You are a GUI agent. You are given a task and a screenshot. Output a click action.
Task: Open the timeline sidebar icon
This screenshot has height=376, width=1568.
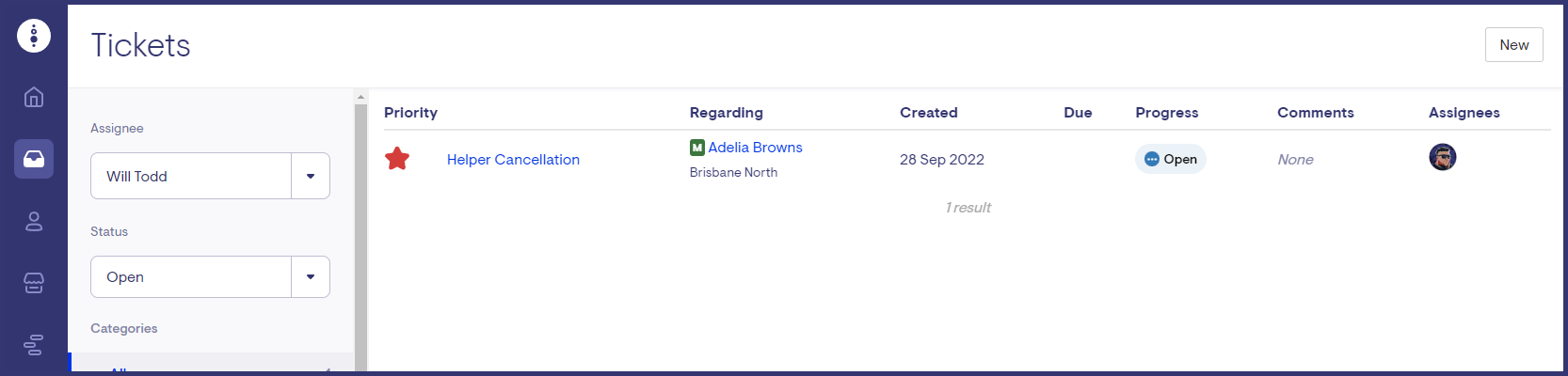tap(34, 345)
